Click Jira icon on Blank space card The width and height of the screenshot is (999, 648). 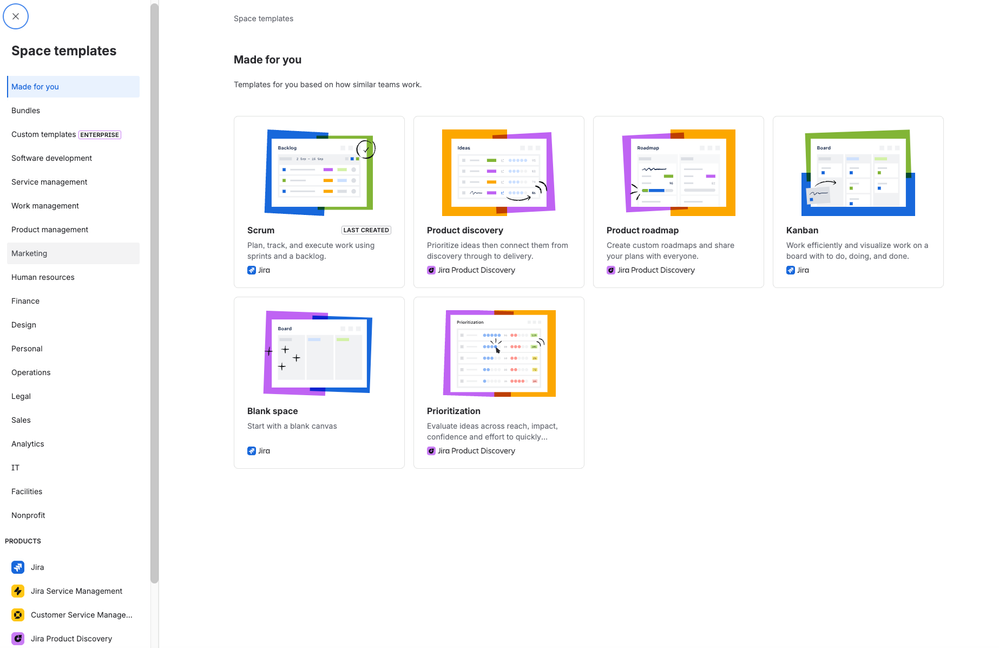(252, 450)
